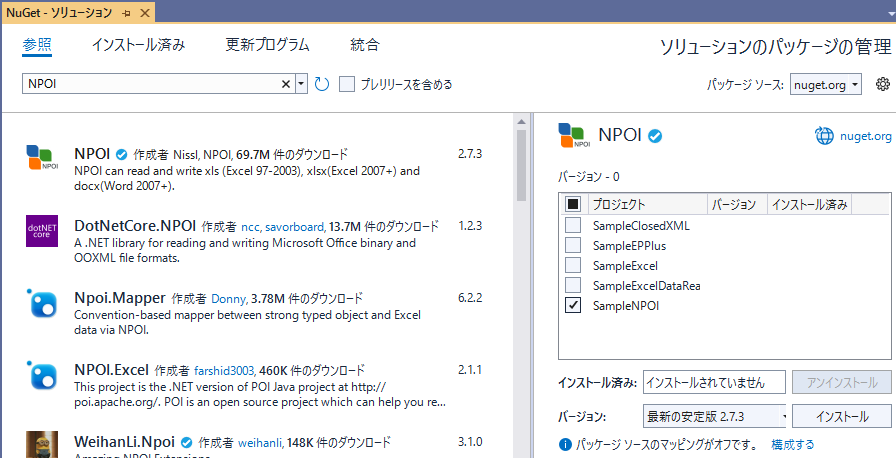Click version 1.2.3 in DotNetCore.NPOI row
The height and width of the screenshot is (458, 896).
(470, 226)
